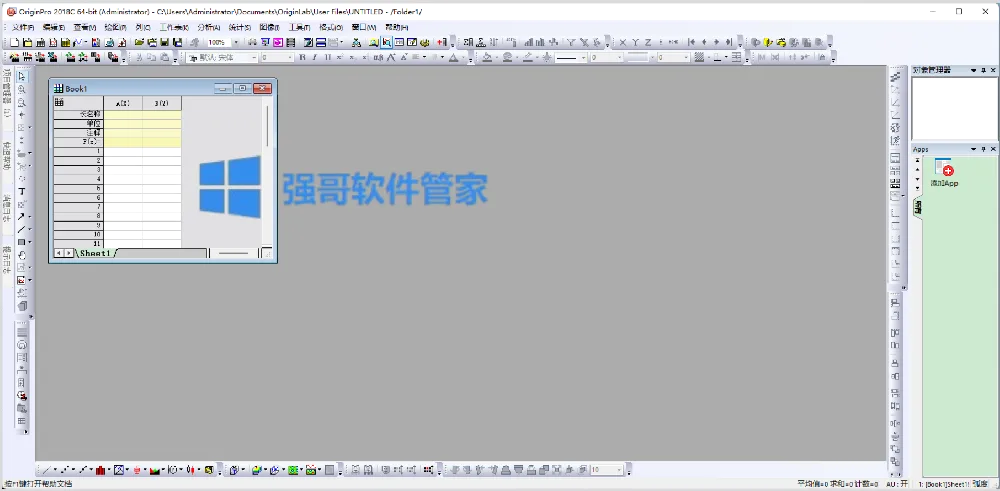This screenshot has height=491, width=1000.
Task: Close the Apps panel
Action: click(x=994, y=149)
